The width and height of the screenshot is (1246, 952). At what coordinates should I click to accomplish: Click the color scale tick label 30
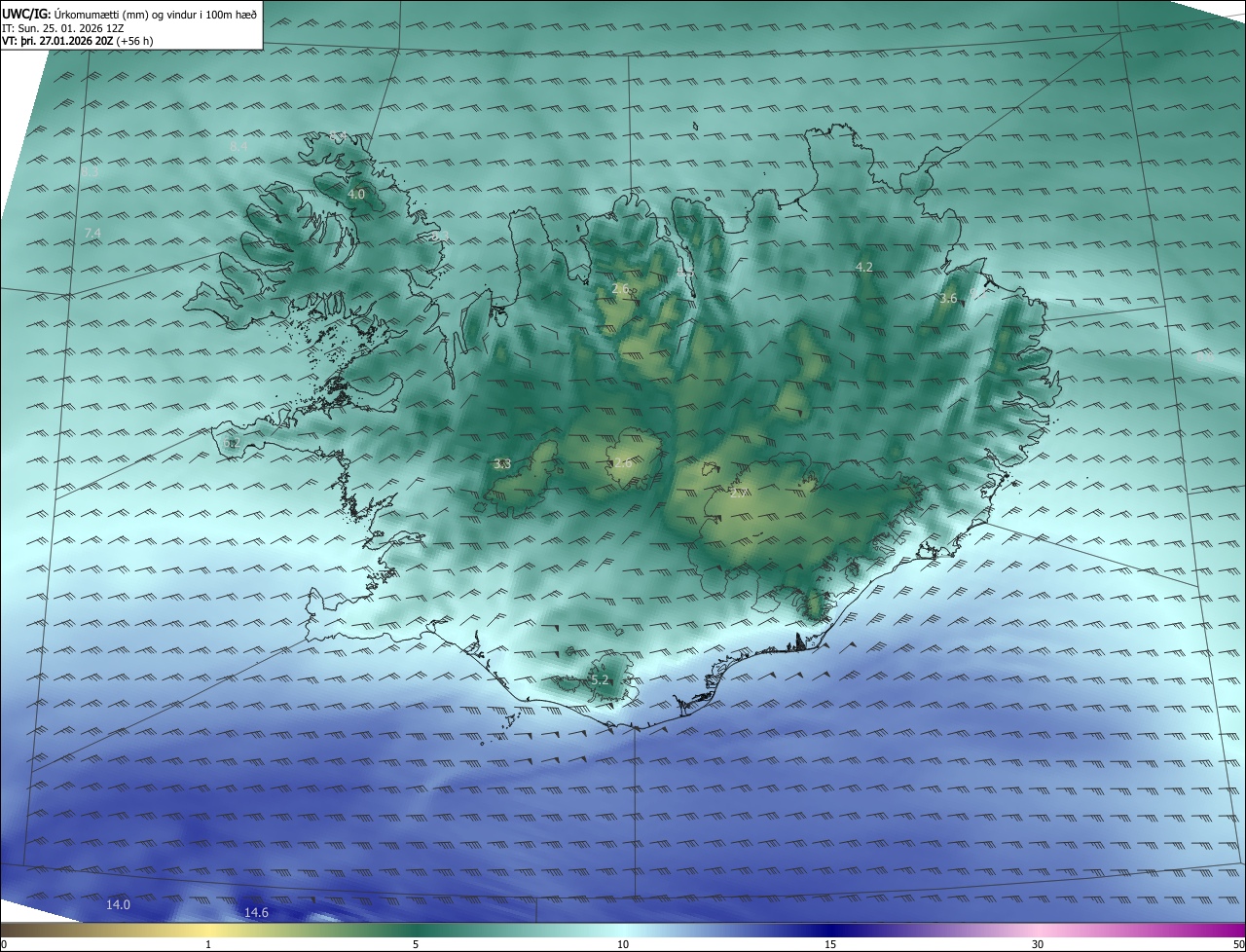click(1038, 944)
